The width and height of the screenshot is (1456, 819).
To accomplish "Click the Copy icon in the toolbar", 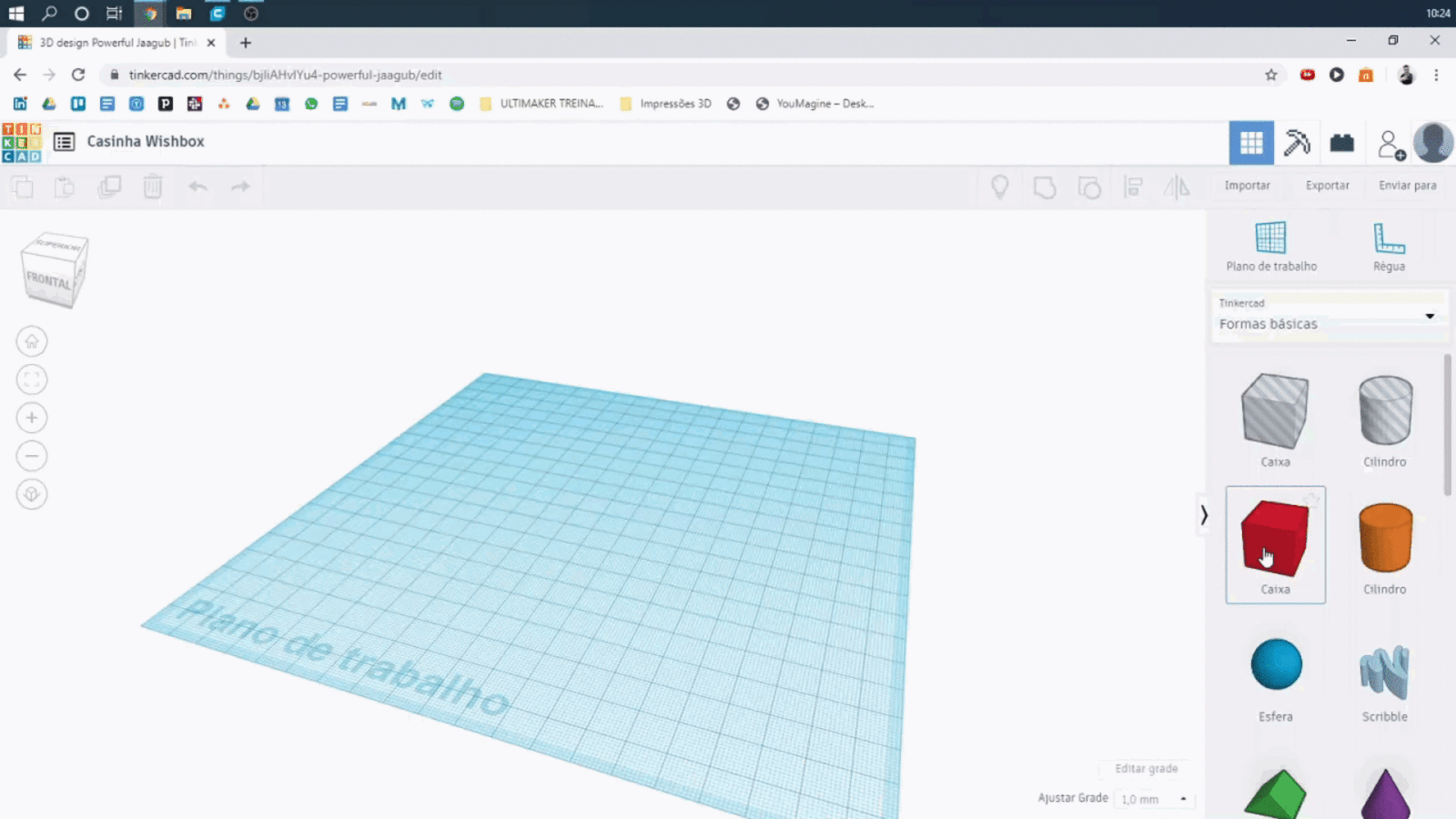I will click(x=23, y=187).
